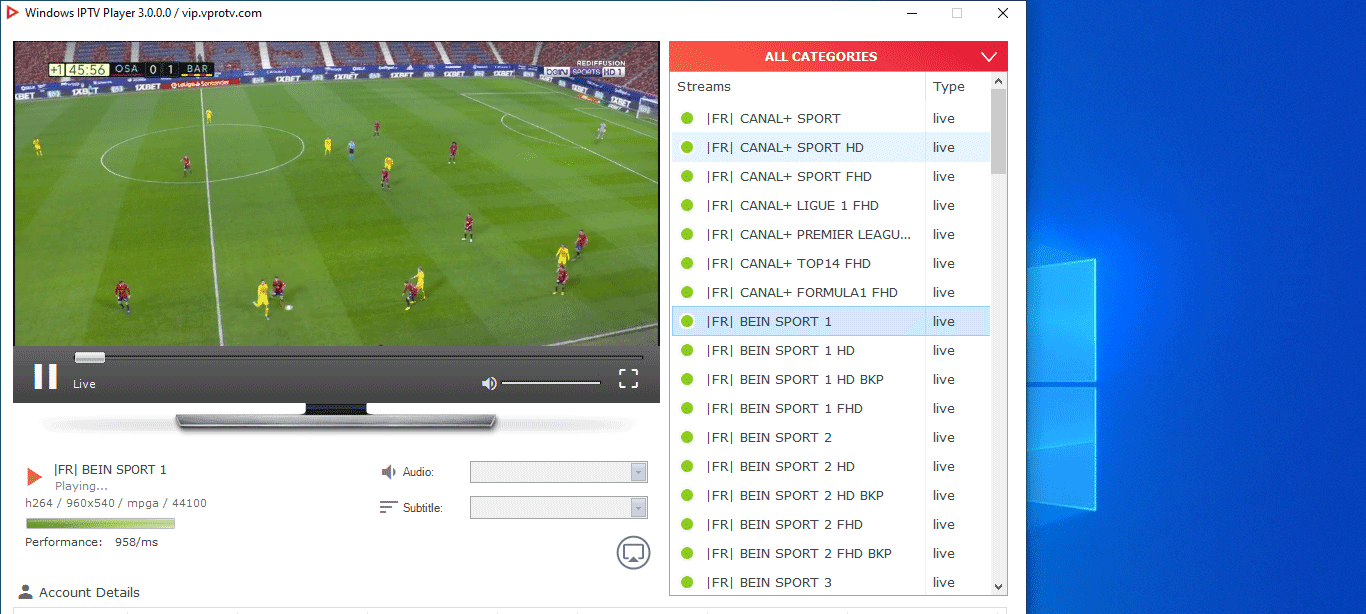
Task: Select stream |FR| BEIN SPORT 1 FHD
Action: 830,408
